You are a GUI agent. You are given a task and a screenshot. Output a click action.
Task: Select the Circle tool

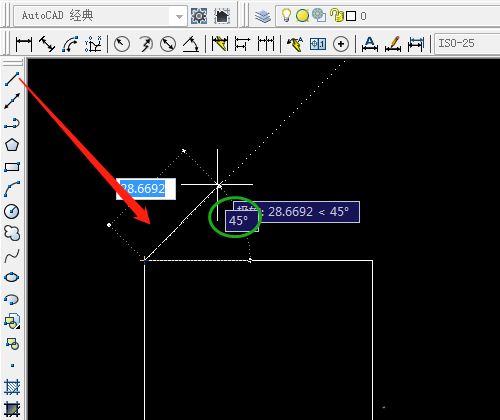click(12, 211)
